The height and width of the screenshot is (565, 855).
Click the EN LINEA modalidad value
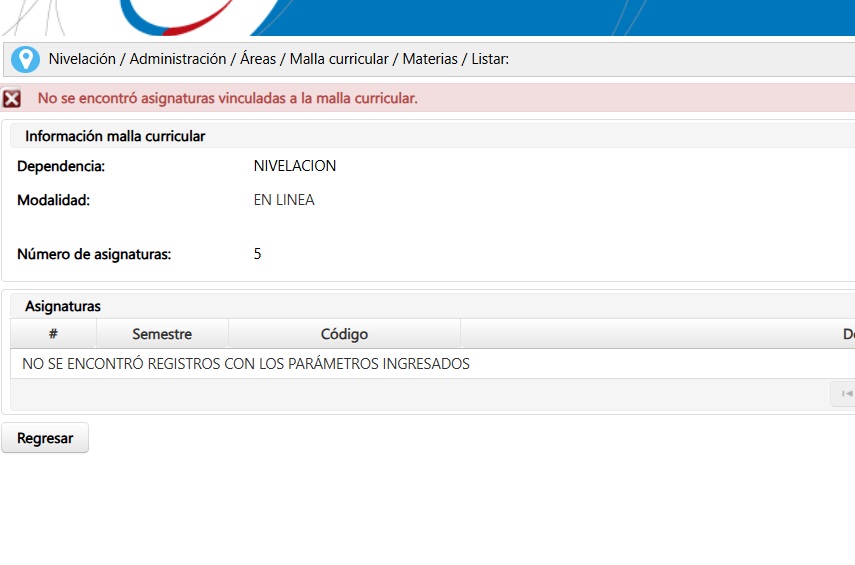(284, 200)
